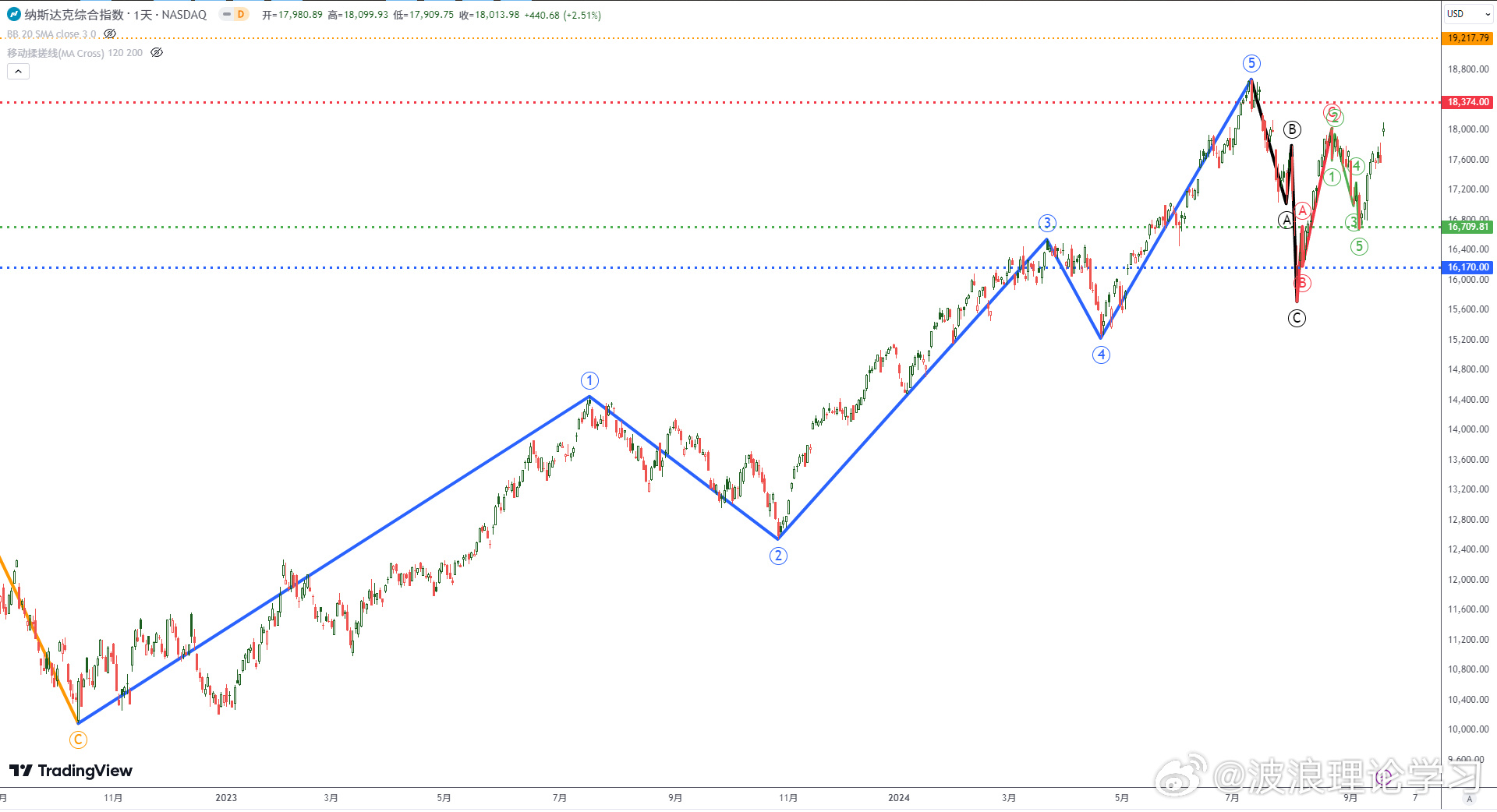This screenshot has width=1497, height=812.
Task: Select the black circled B wave label
Action: click(1292, 130)
